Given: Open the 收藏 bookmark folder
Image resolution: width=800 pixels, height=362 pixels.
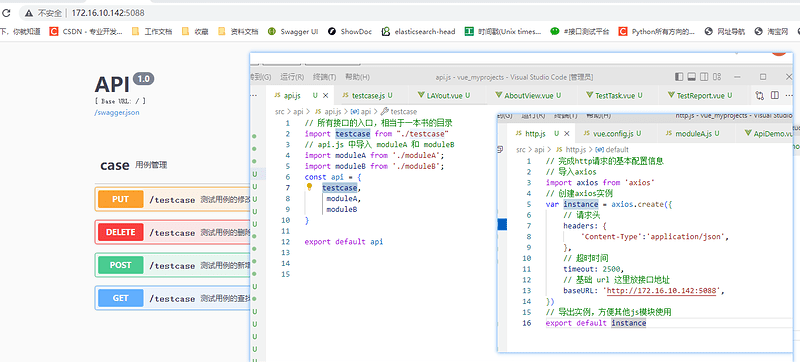Looking at the screenshot, I should (195, 32).
